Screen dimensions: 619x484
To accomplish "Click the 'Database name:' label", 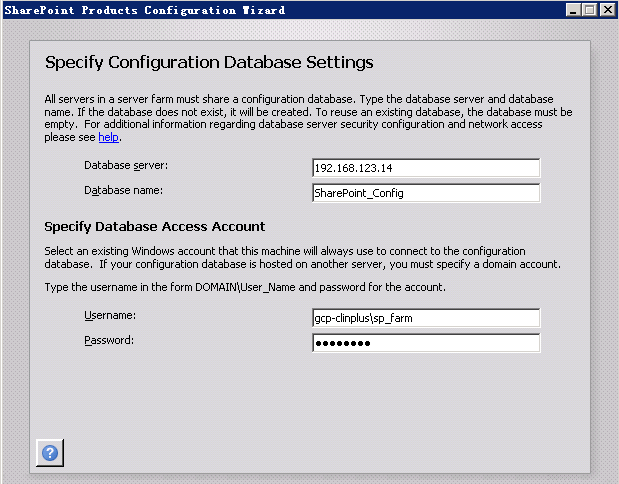I will [123, 190].
